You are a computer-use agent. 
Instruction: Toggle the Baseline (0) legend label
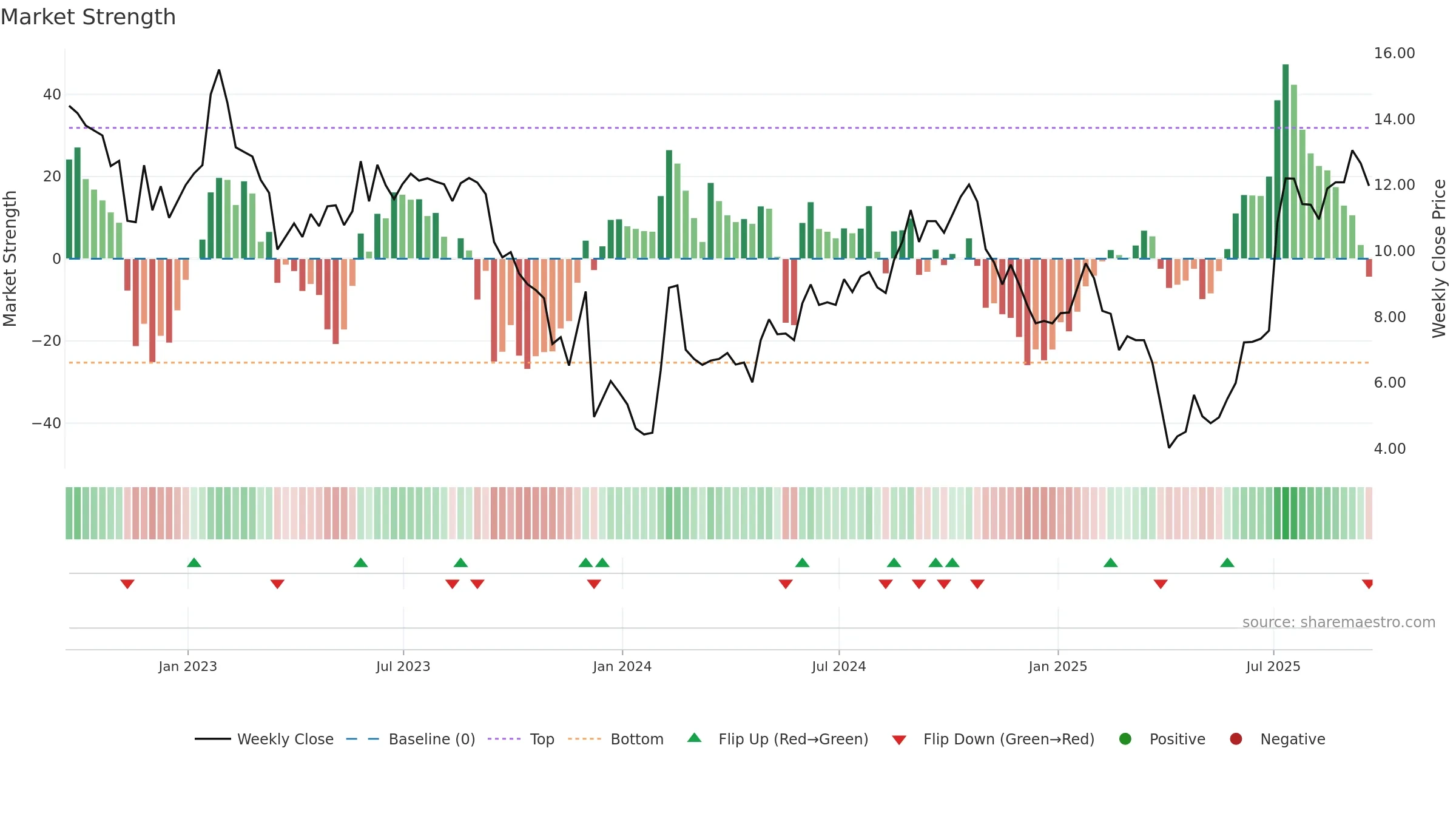(432, 740)
